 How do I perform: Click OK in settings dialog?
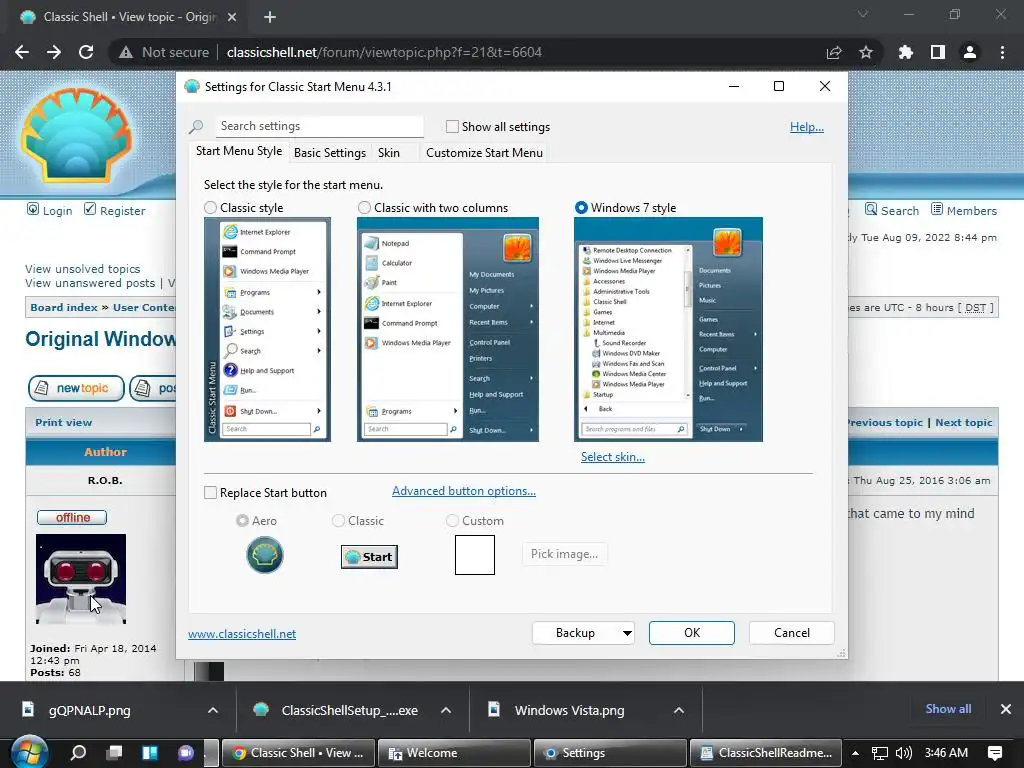coord(692,633)
